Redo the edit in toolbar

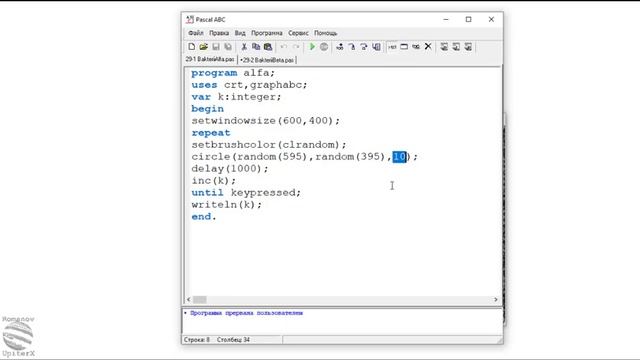(x=296, y=47)
